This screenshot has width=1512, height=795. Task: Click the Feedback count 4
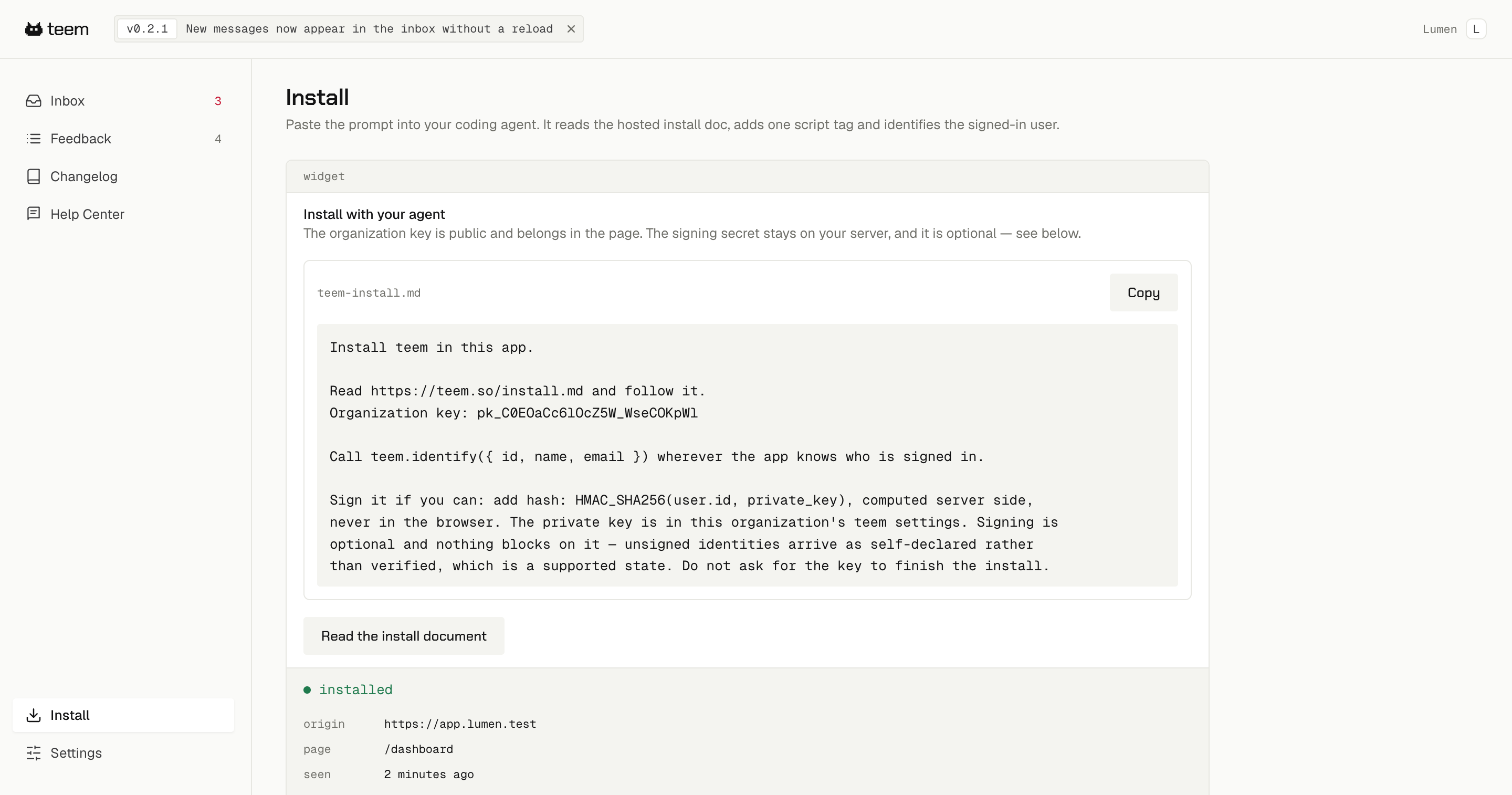(x=218, y=139)
